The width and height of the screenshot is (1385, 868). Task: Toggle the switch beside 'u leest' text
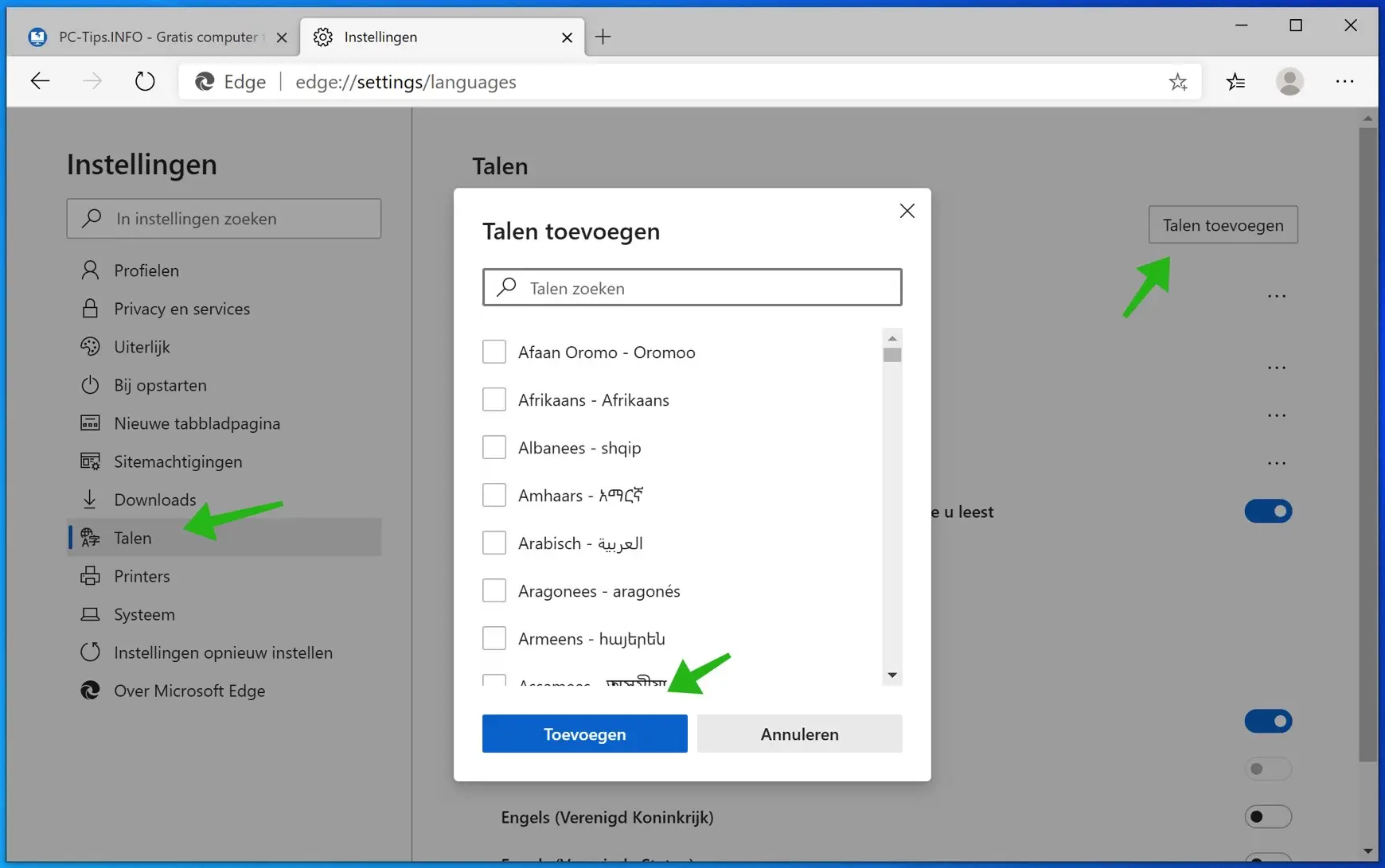point(1268,511)
